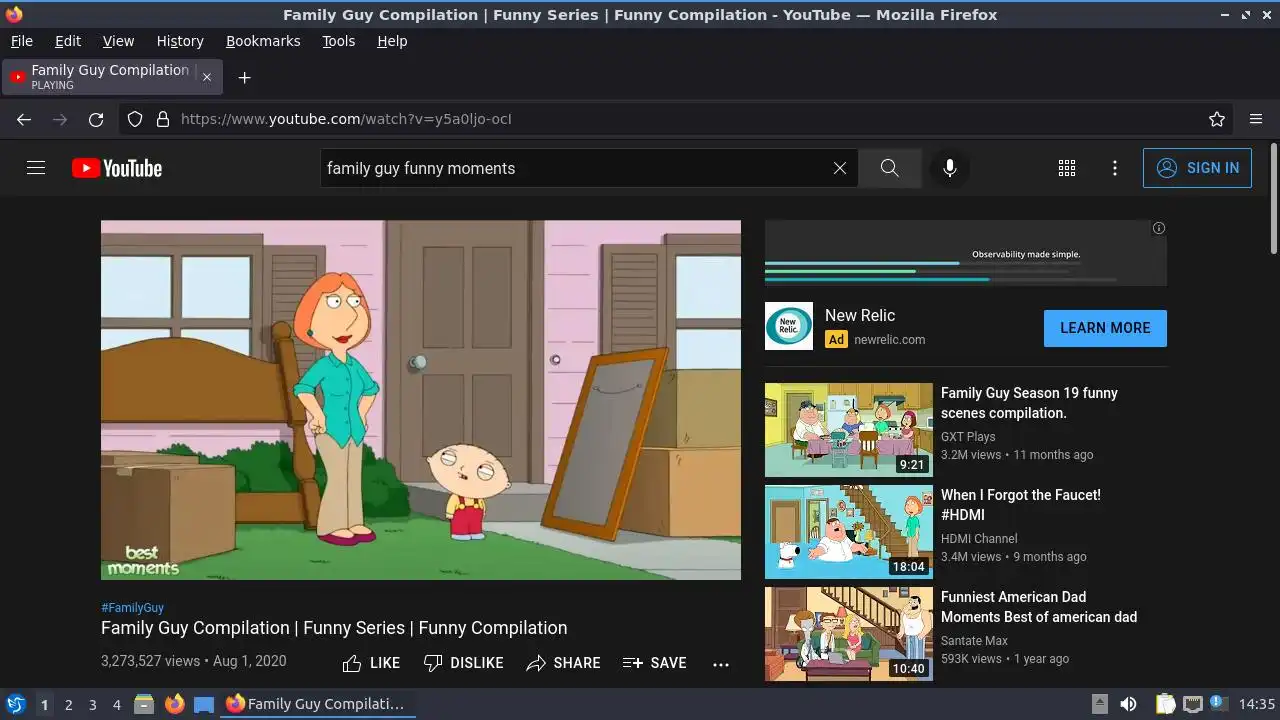Viewport: 1280px width, 720px height.
Task: Click the #FamilyGuy hashtag link
Action: [x=132, y=607]
